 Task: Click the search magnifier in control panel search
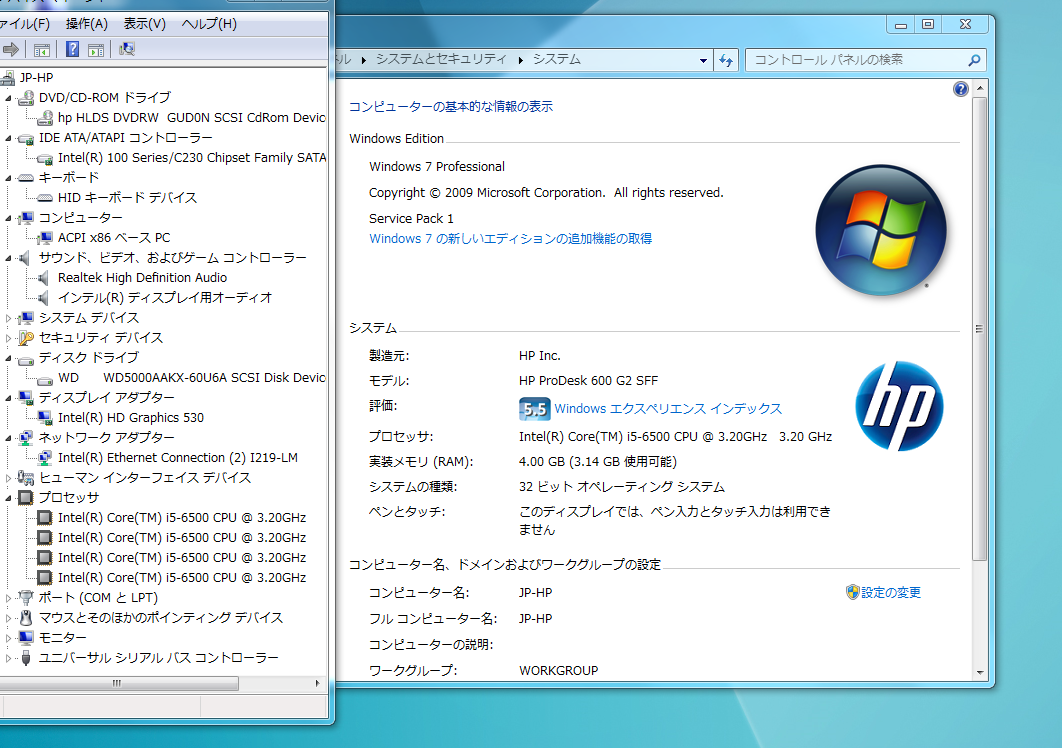click(974, 60)
